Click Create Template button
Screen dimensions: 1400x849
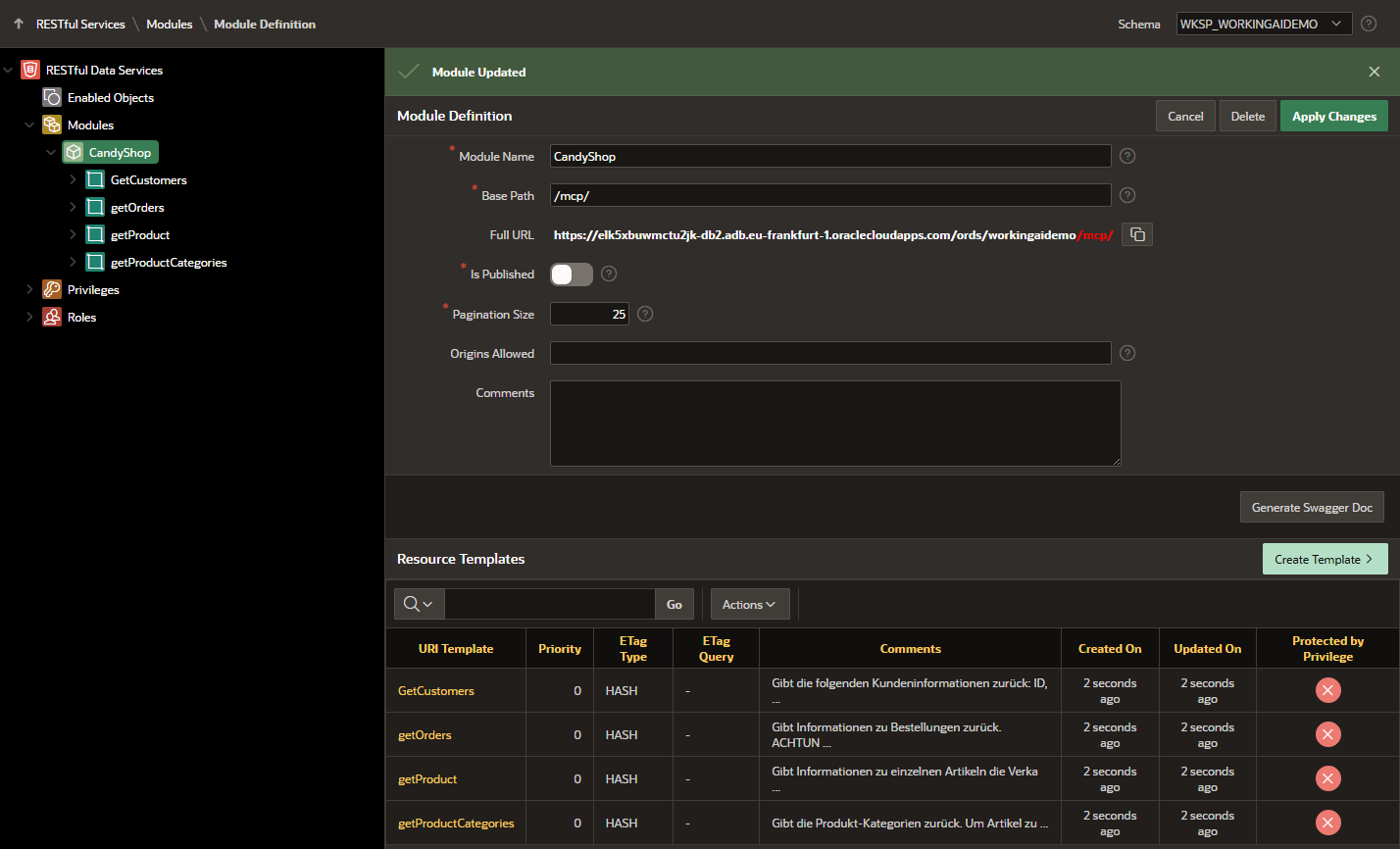point(1325,559)
